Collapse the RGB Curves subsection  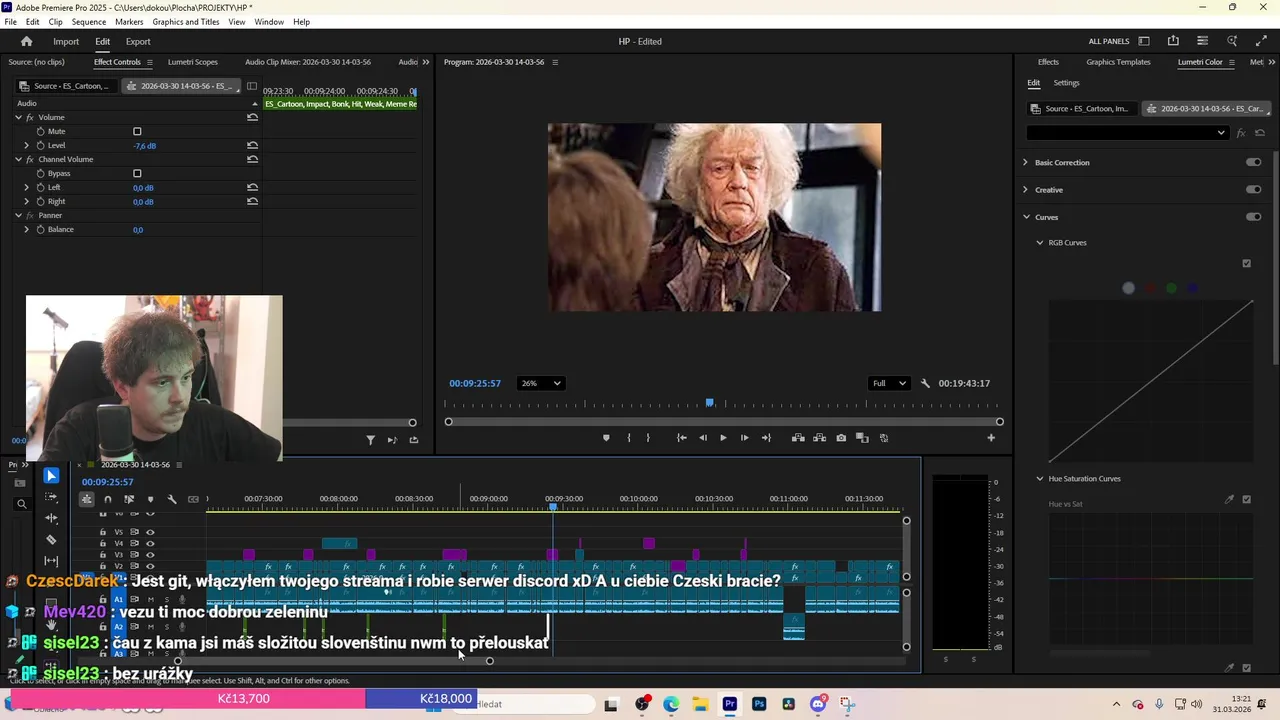coord(1040,242)
